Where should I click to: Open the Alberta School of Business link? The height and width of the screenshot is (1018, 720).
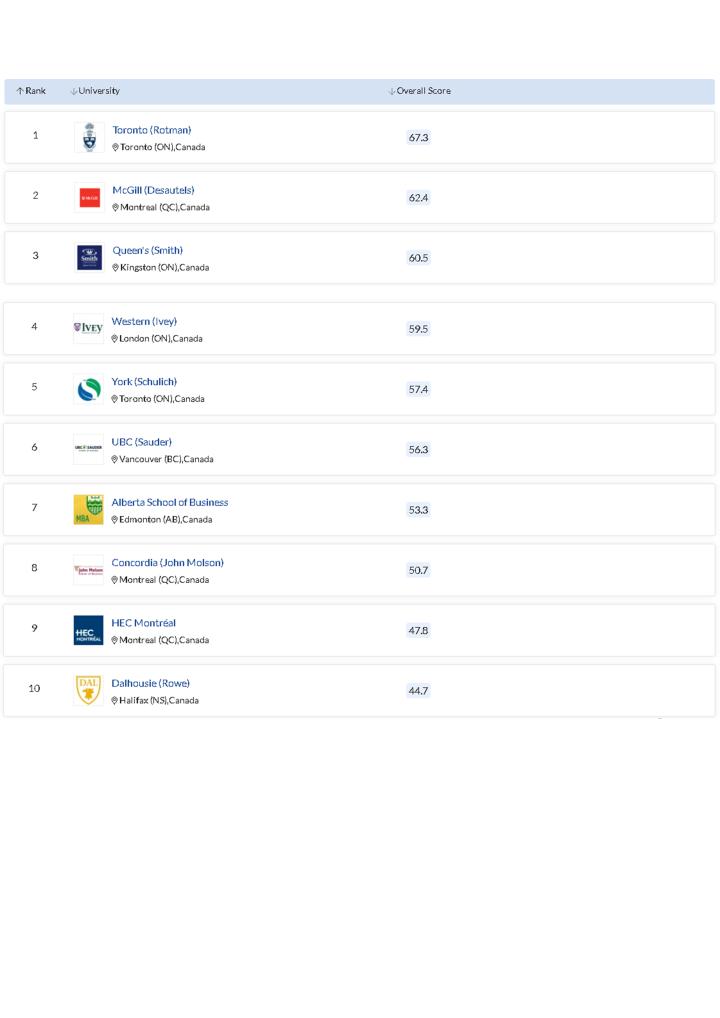[170, 502]
